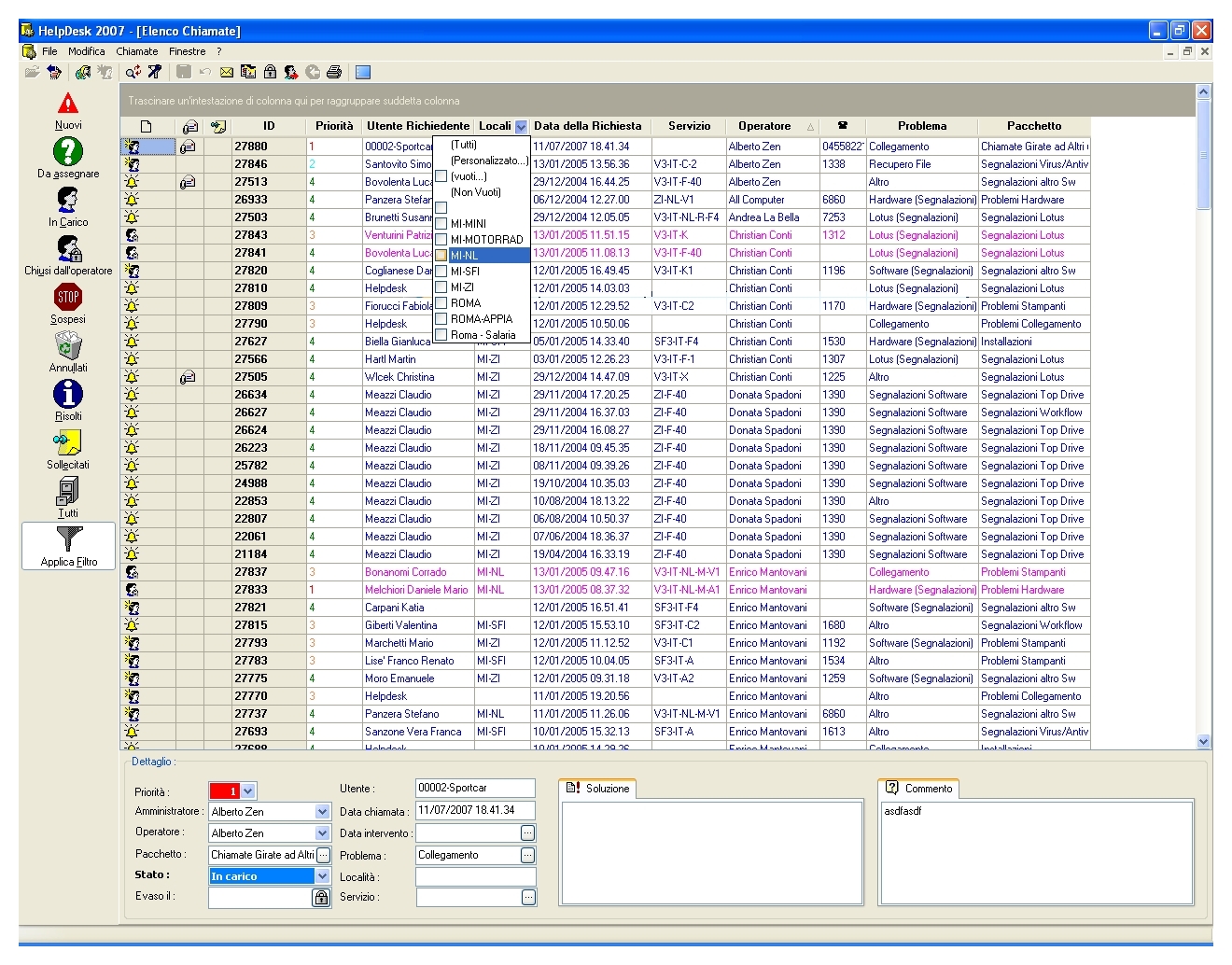
Task: Click the Commento text area
Action: 1037,852
